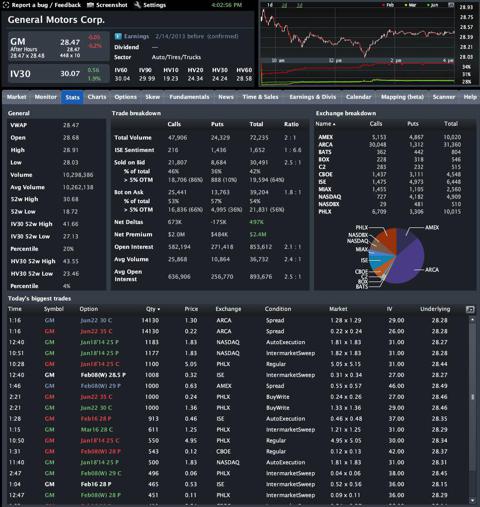Click the Feb08(W) 28.5 P option
480x507 pixels.
coord(103,375)
